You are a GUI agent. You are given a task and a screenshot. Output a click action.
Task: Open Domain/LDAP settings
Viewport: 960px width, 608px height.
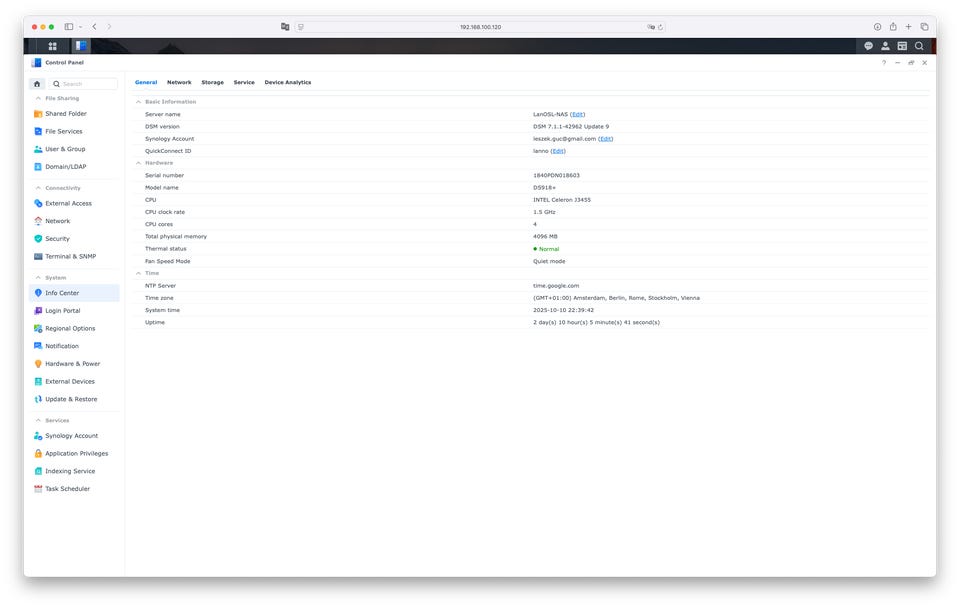tap(74, 167)
